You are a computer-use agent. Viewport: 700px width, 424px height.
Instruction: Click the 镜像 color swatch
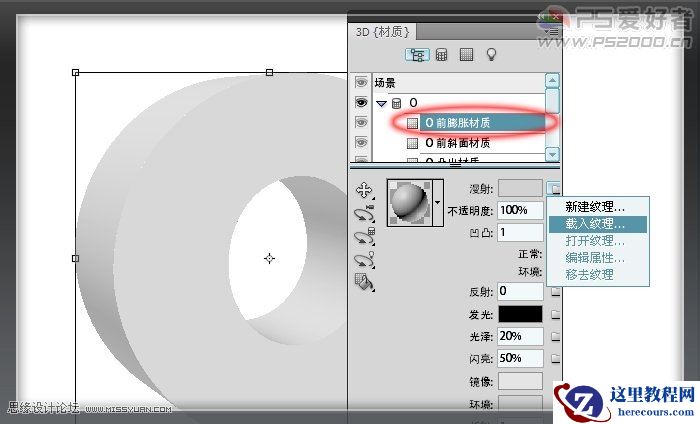pos(520,382)
